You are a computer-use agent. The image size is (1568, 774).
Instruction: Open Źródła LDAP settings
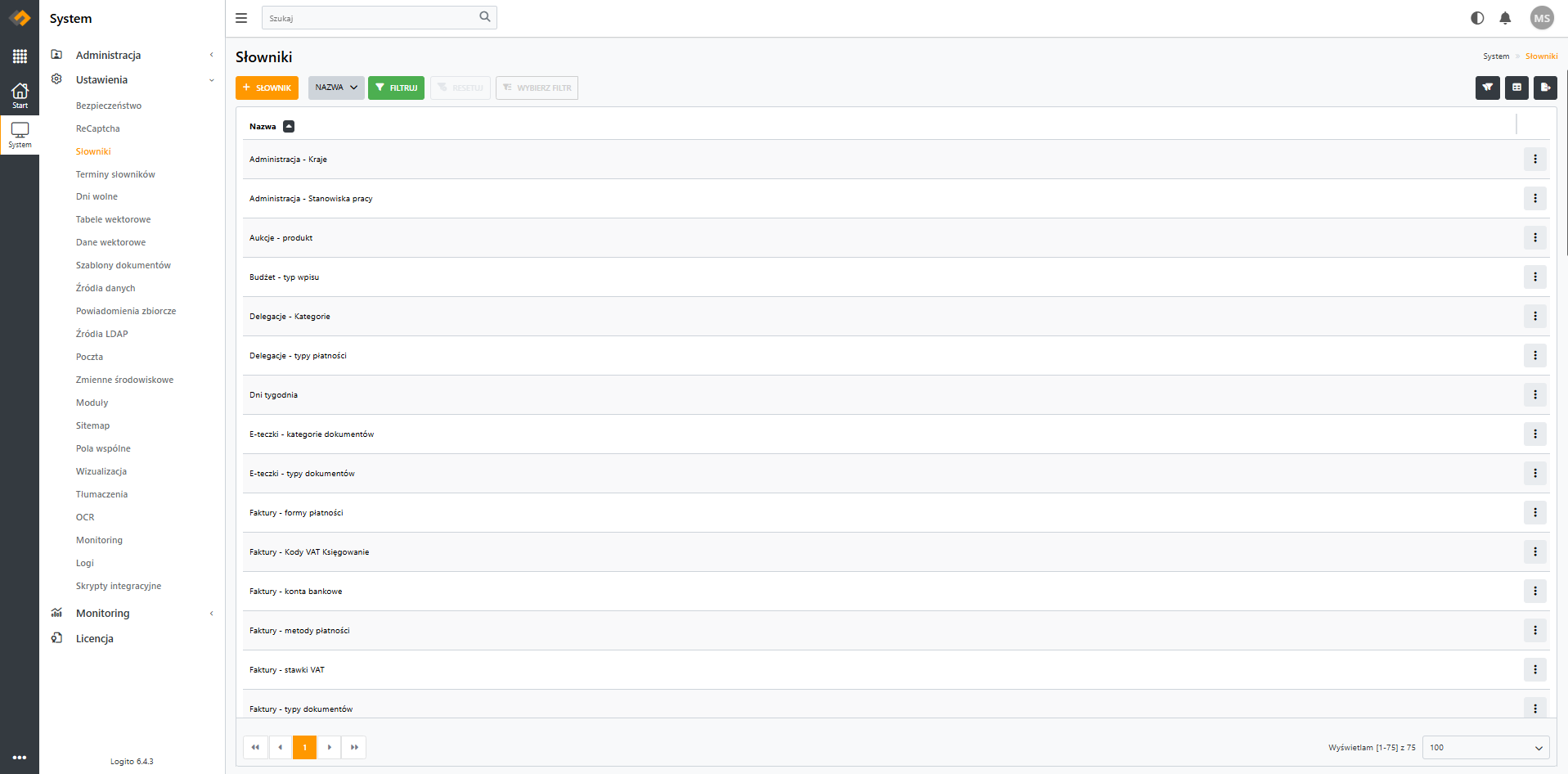pos(102,334)
